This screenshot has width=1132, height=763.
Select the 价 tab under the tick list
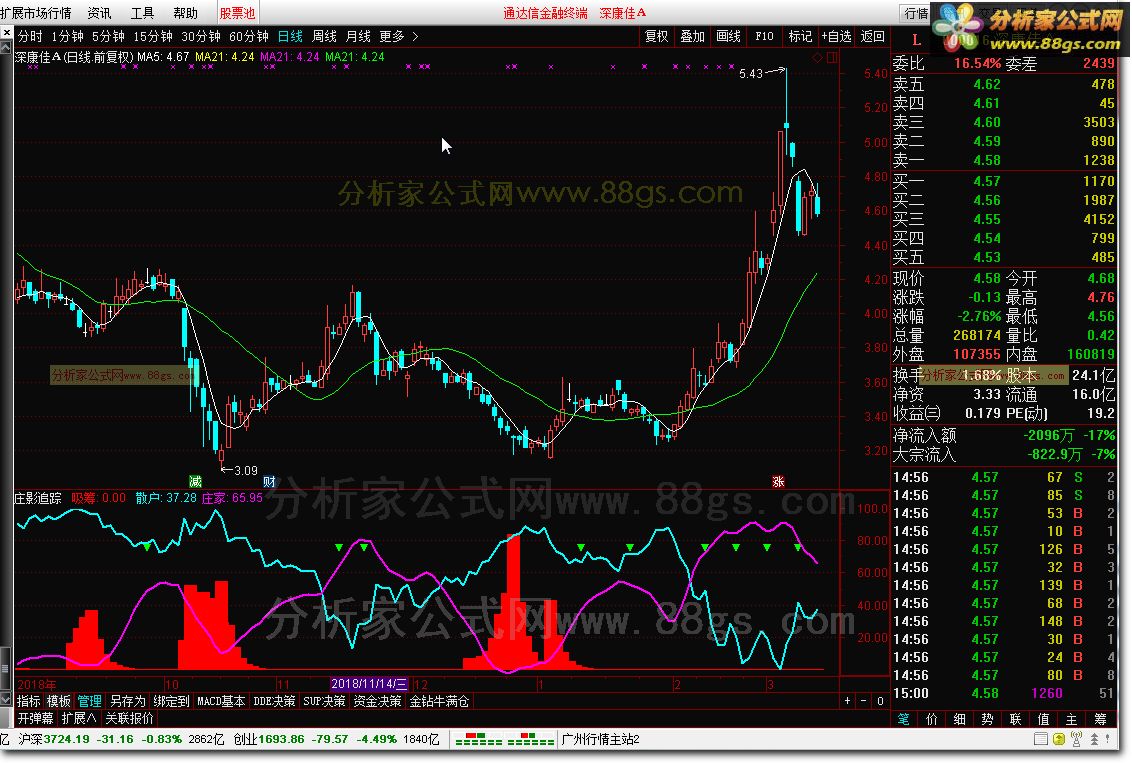click(x=931, y=719)
